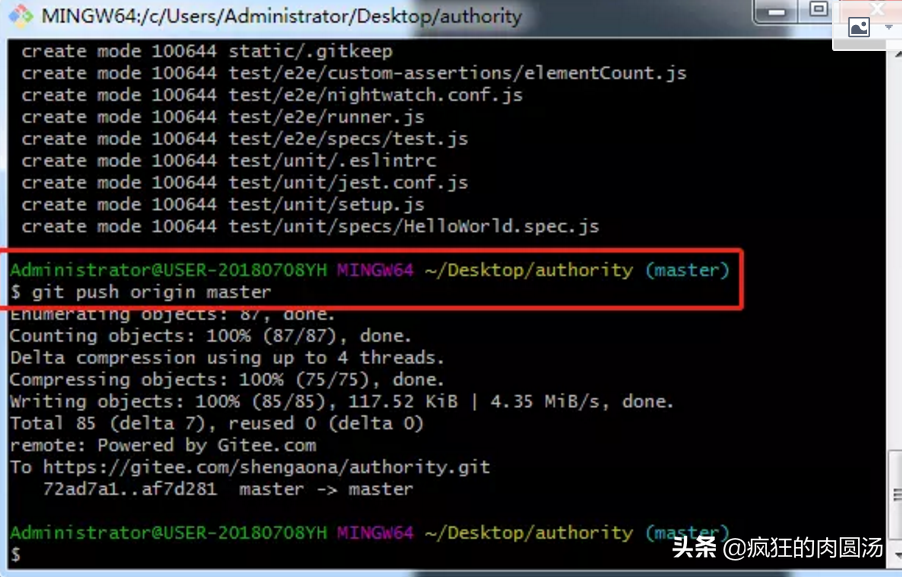
Task: Select the elementCount.js create mode line
Action: 354,73
